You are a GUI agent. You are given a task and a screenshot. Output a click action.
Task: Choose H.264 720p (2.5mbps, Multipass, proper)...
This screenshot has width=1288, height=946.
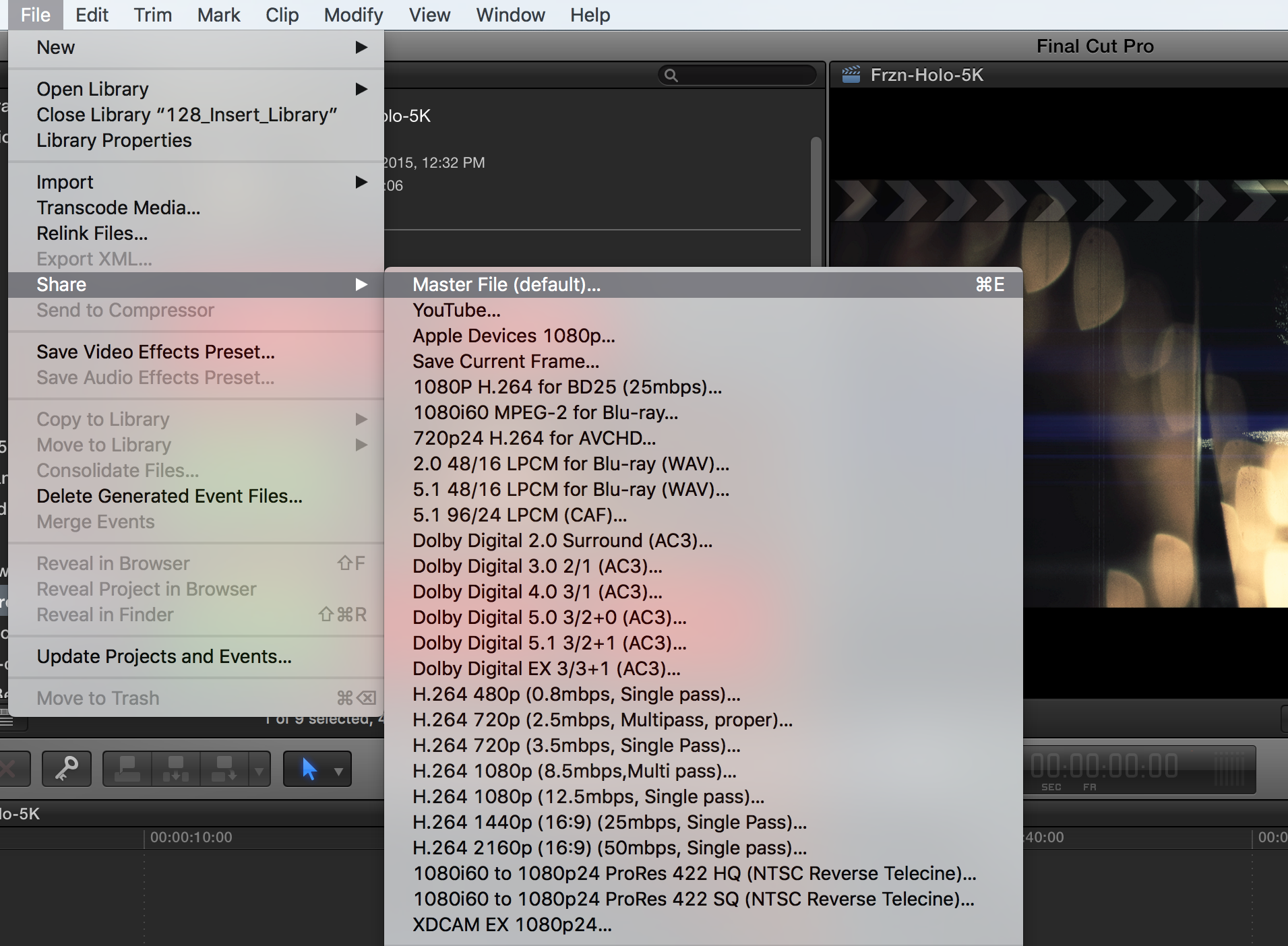pos(704,720)
